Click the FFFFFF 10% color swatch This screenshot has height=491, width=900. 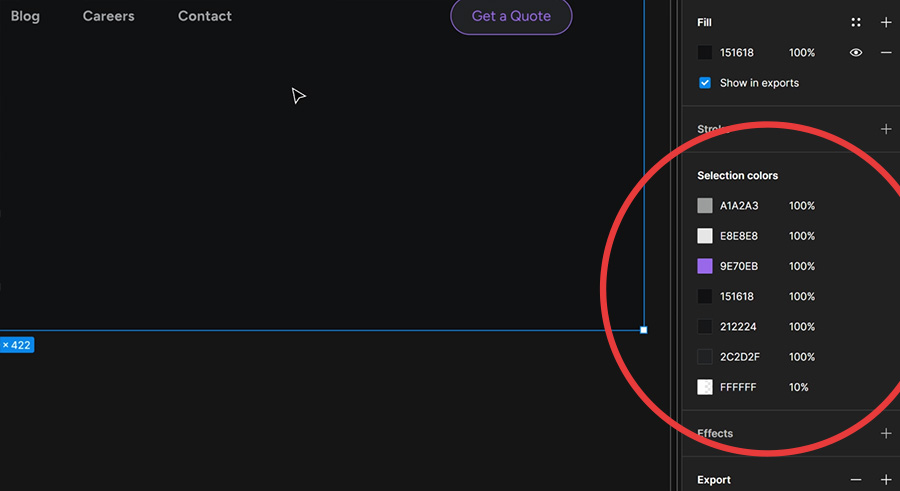coord(705,387)
